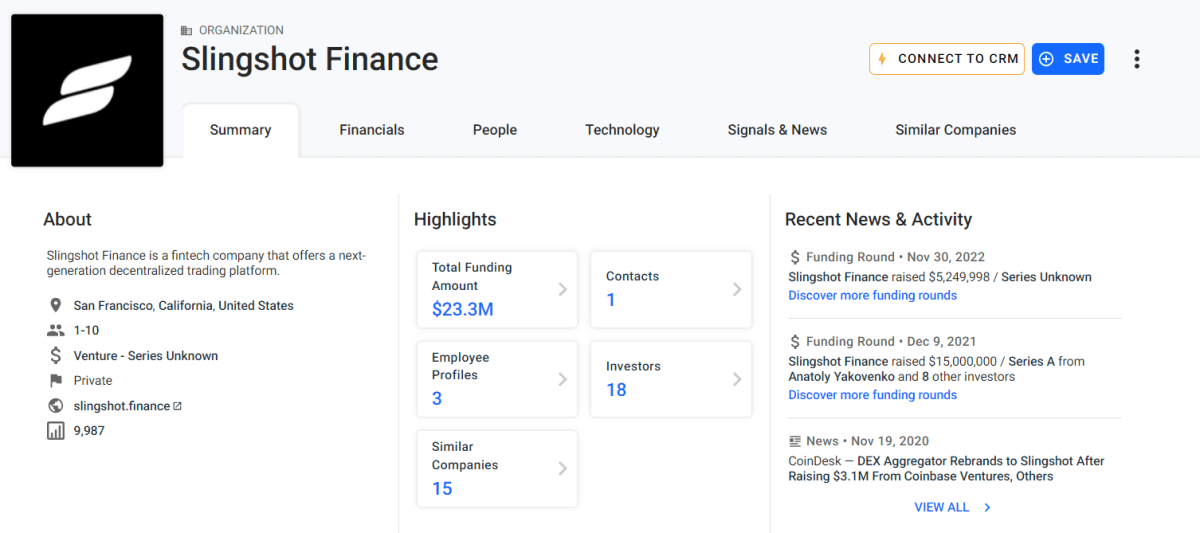1200x533 pixels.
Task: Open the People tab
Action: click(x=495, y=130)
